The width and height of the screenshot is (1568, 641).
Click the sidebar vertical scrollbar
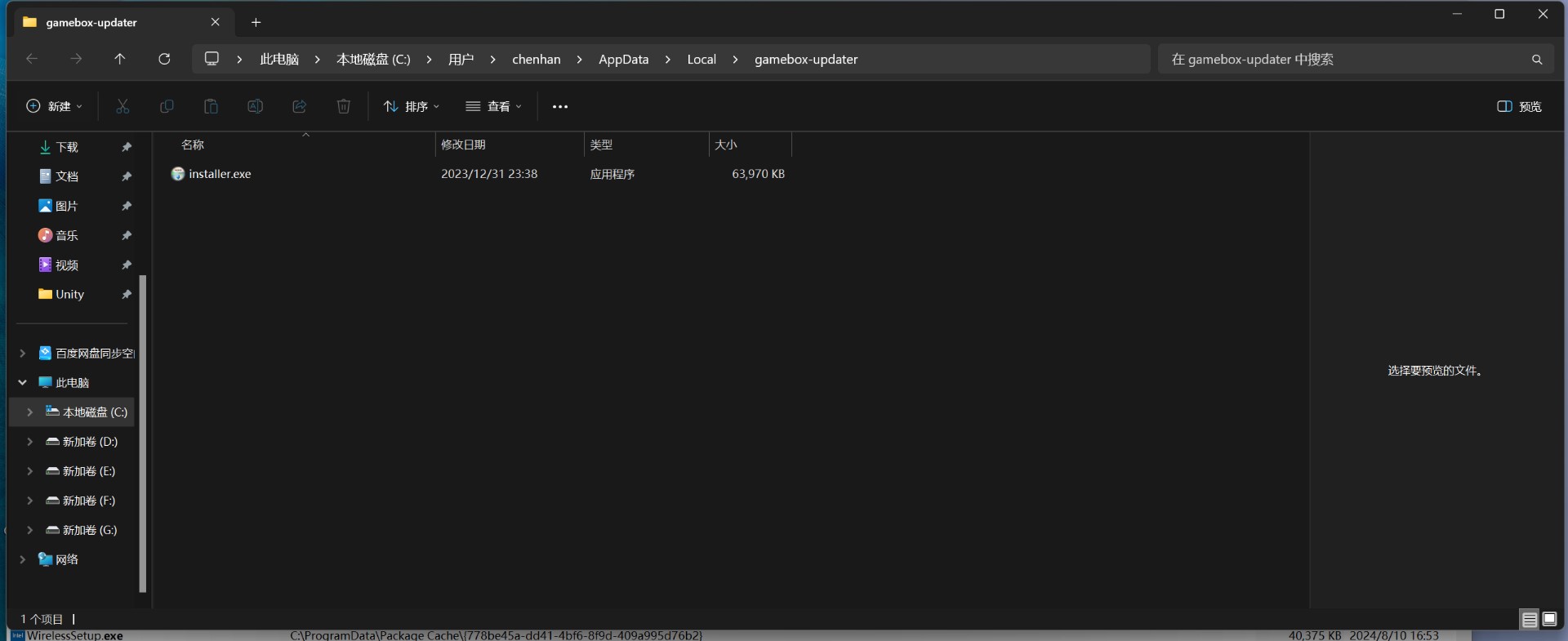(x=143, y=433)
